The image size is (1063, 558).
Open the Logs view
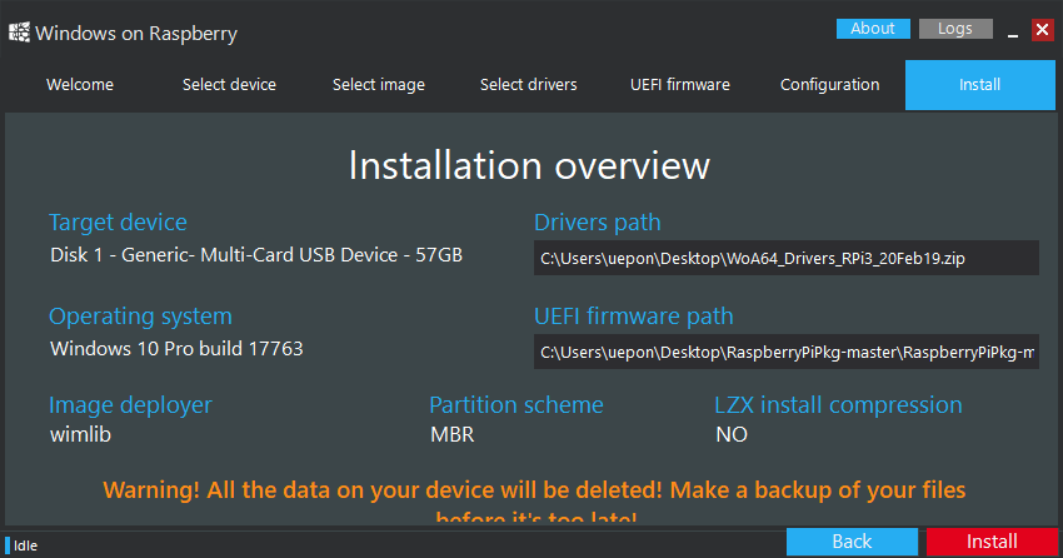[x=955, y=28]
